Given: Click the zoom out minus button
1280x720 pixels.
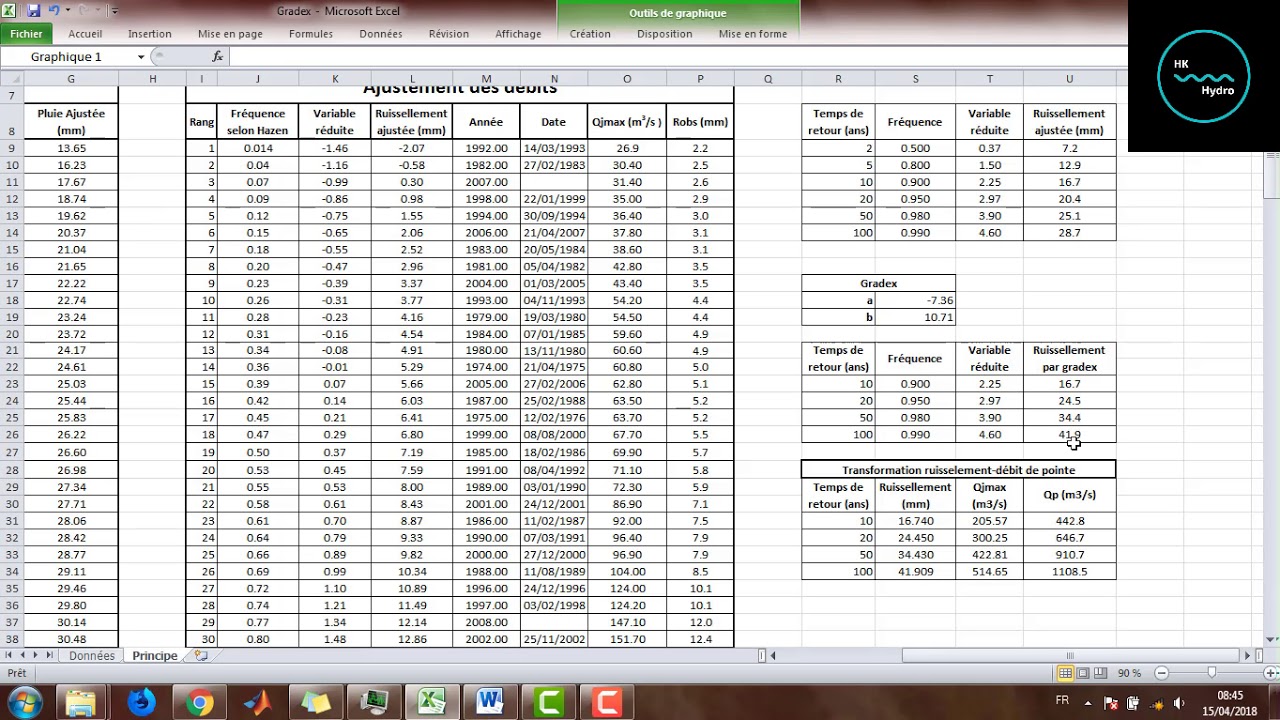Looking at the screenshot, I should click(x=1161, y=674).
